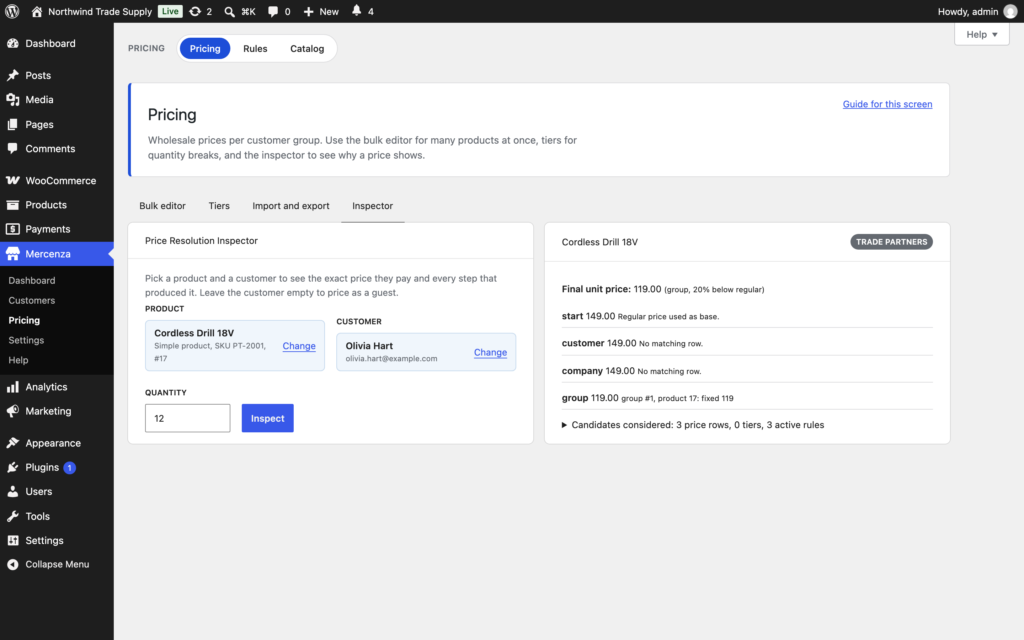1024x640 pixels.
Task: Open the Bulk editor tab
Action: coord(162,206)
